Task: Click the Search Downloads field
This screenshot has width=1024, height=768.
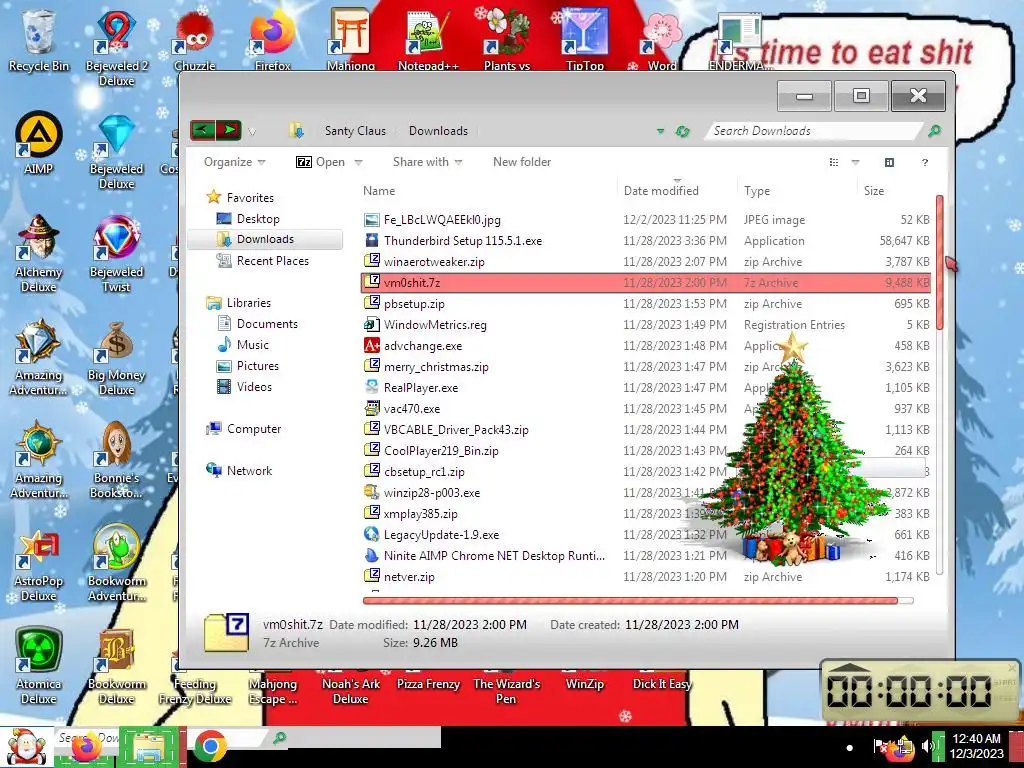Action: (814, 131)
